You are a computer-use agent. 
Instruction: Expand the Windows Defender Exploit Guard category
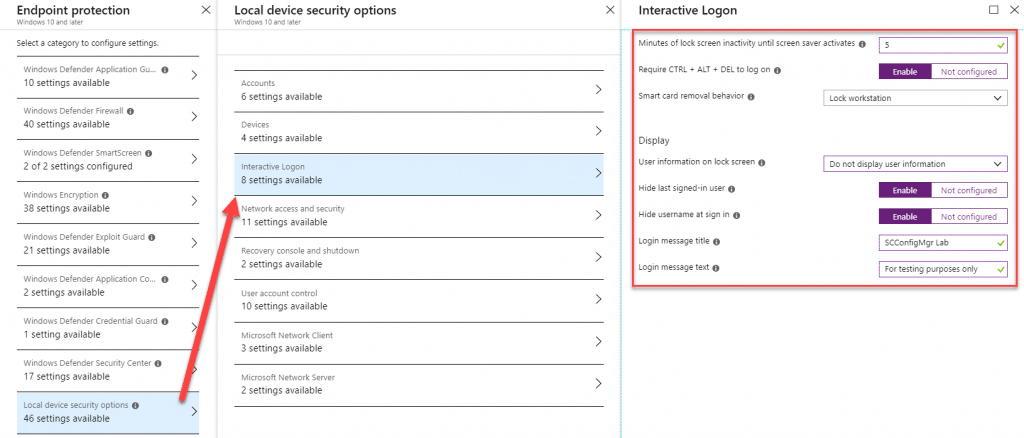click(108, 243)
